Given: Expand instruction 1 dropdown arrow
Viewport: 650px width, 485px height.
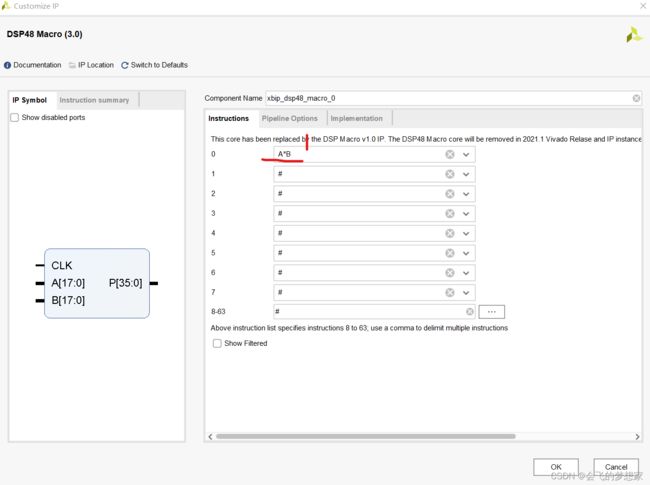Looking at the screenshot, I should [466, 174].
